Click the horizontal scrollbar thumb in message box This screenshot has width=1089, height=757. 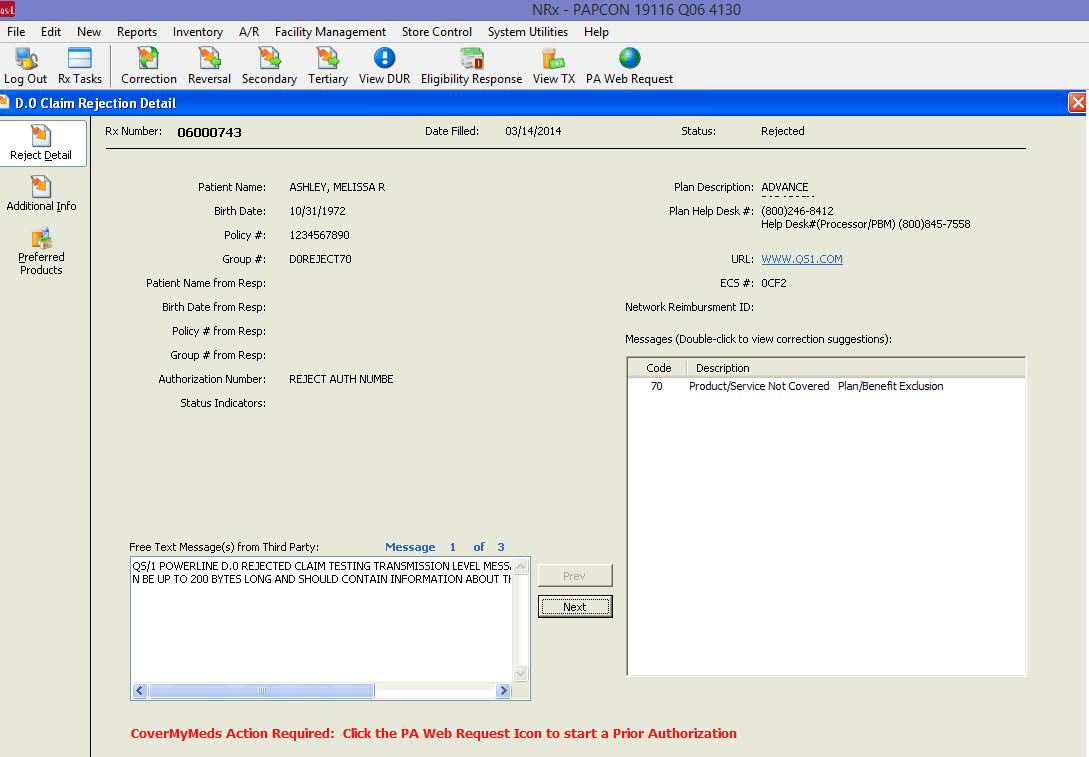tap(262, 690)
